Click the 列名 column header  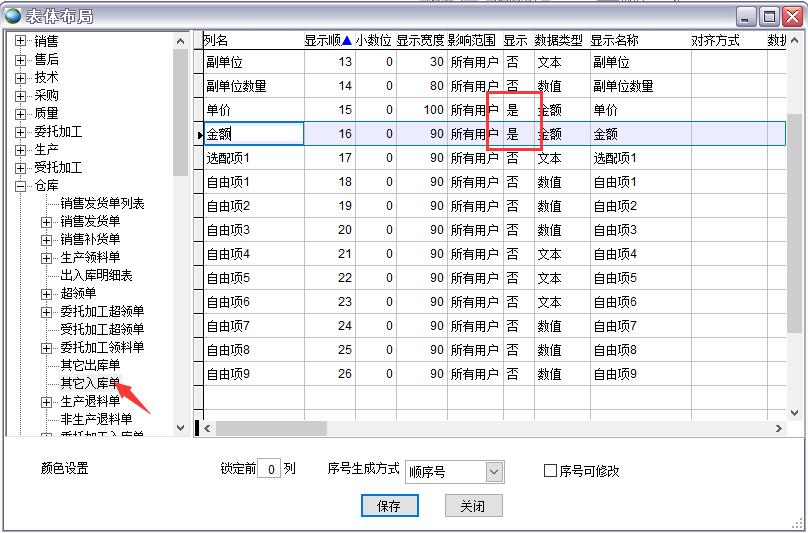tap(217, 41)
